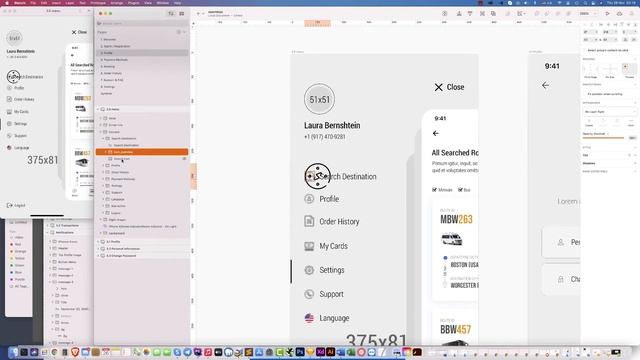This screenshot has width=640, height=360.
Task: Click Support in the preview window menu
Action: pos(20,136)
